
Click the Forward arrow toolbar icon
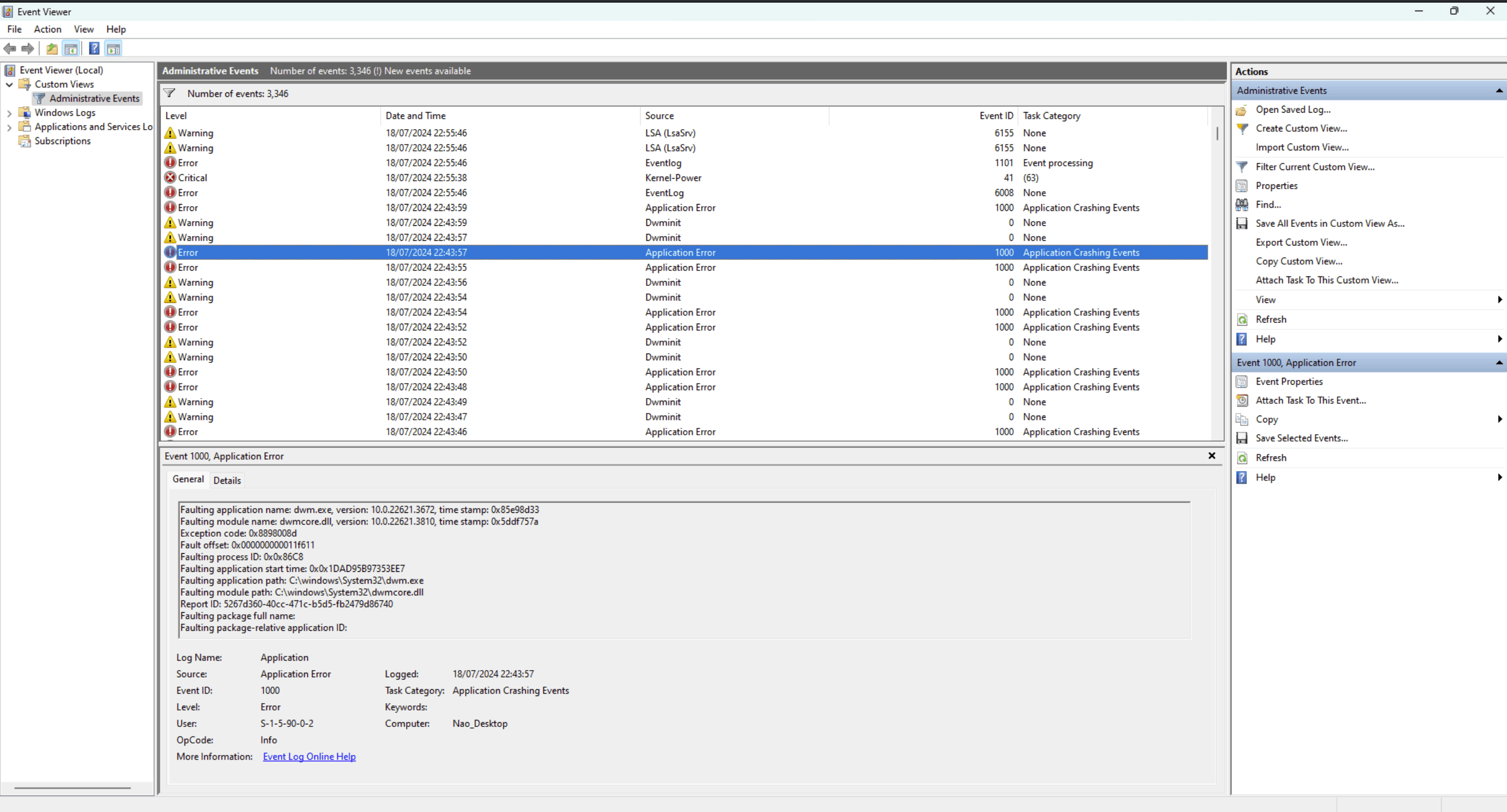(x=28, y=48)
